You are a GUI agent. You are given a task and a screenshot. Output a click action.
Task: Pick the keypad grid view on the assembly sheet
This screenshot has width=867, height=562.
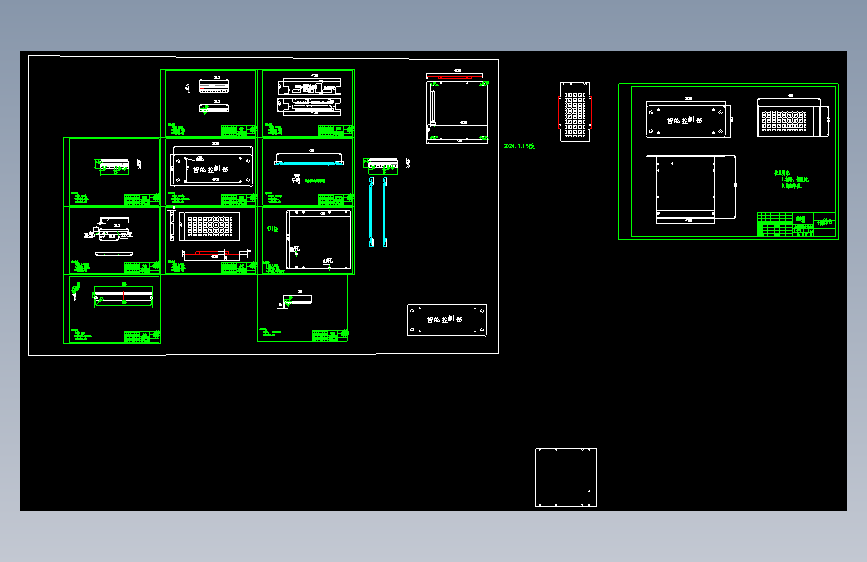[793, 118]
